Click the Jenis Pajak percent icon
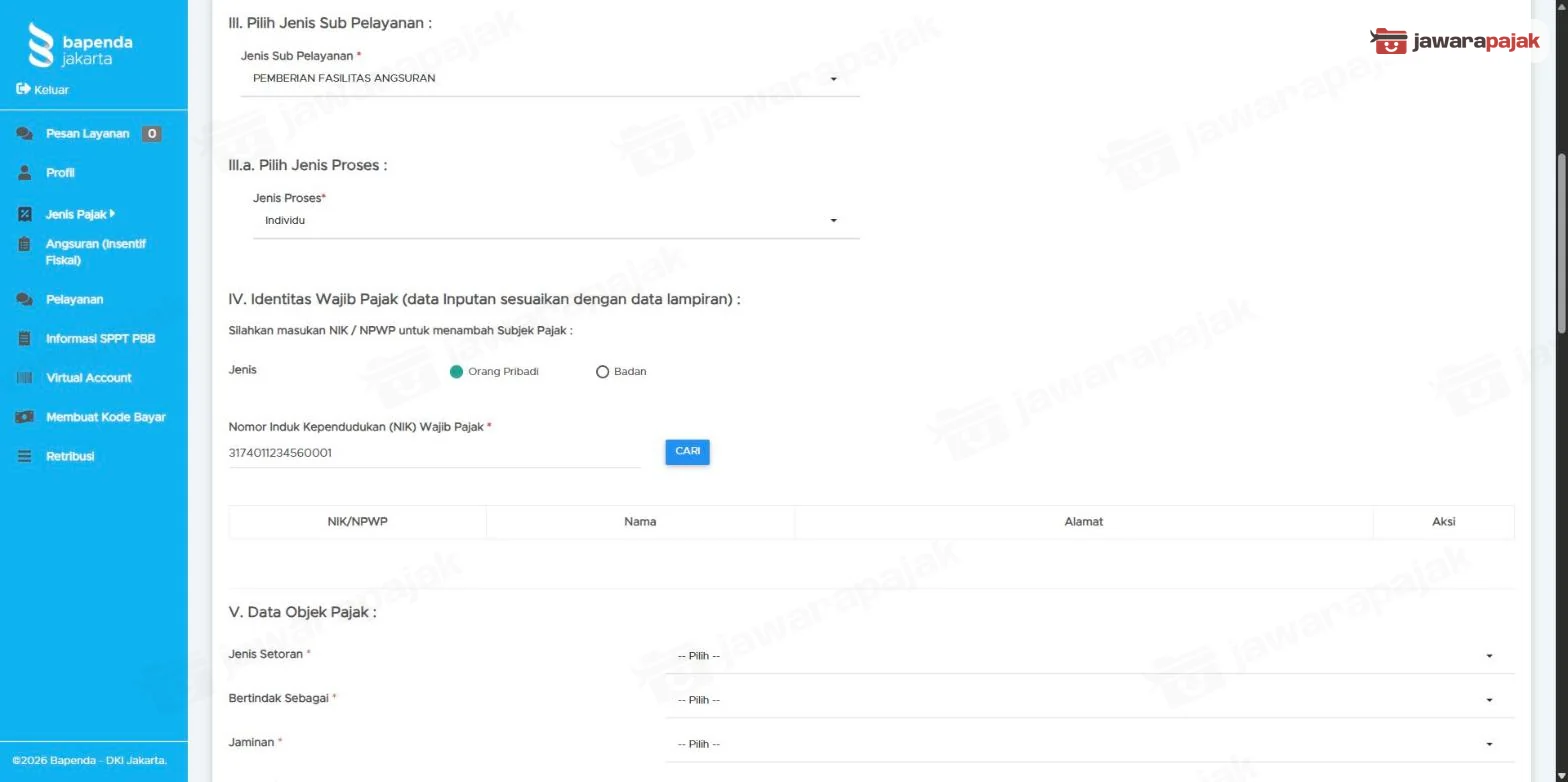Viewport: 1568px width, 782px height. (25, 214)
